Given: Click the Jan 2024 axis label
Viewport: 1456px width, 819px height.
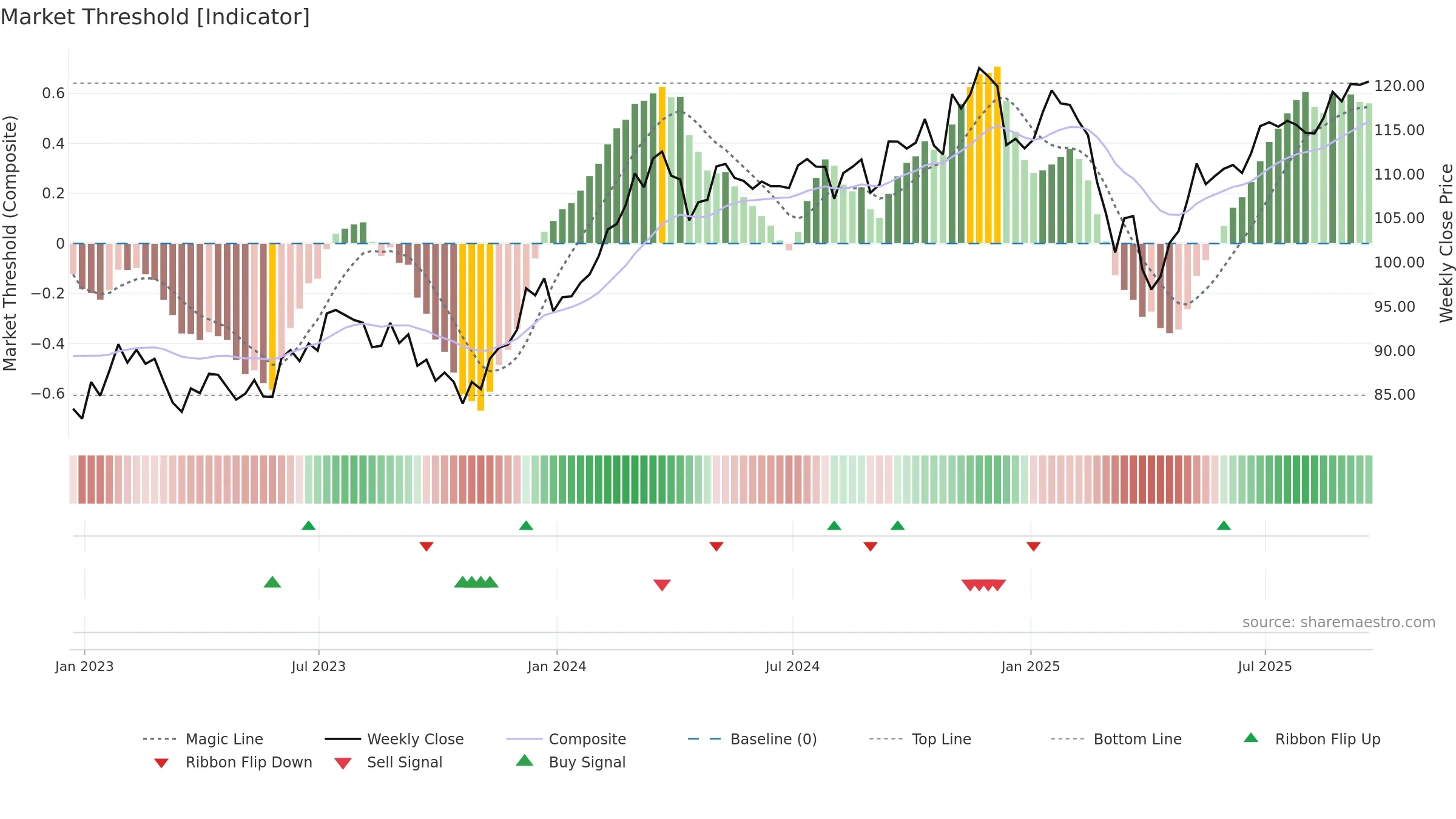Looking at the screenshot, I should [557, 667].
